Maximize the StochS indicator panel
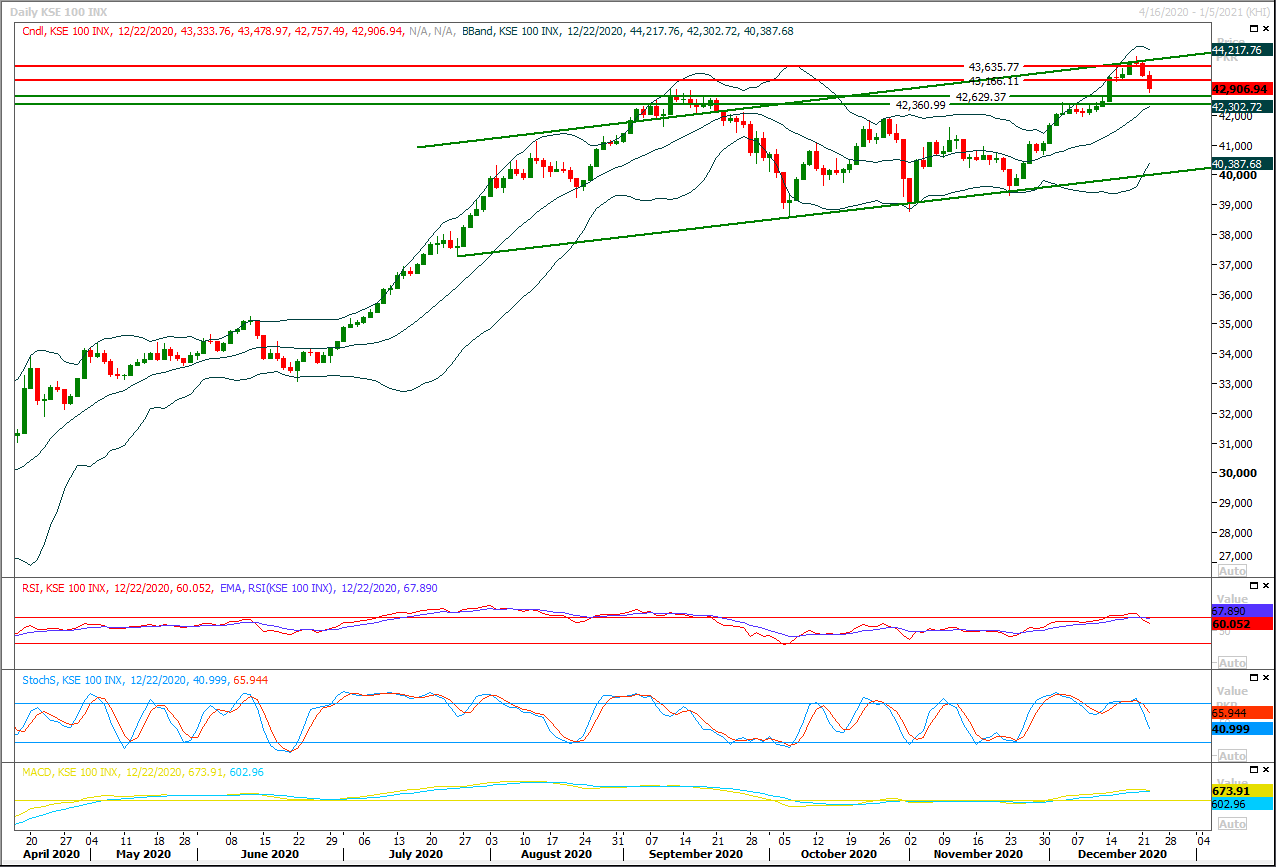This screenshot has height=867, width=1276. [x=1252, y=679]
